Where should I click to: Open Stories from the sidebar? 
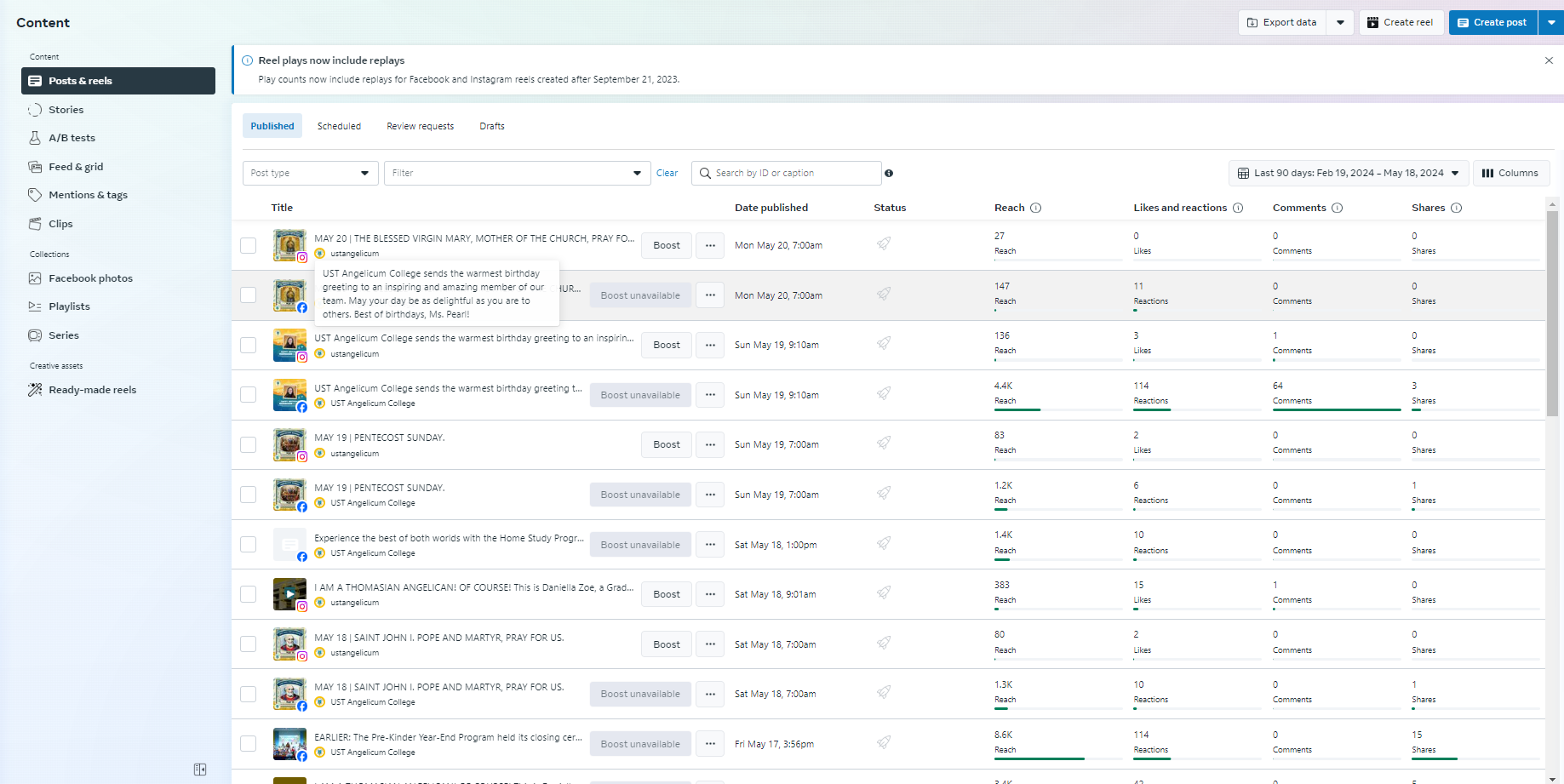[66, 110]
